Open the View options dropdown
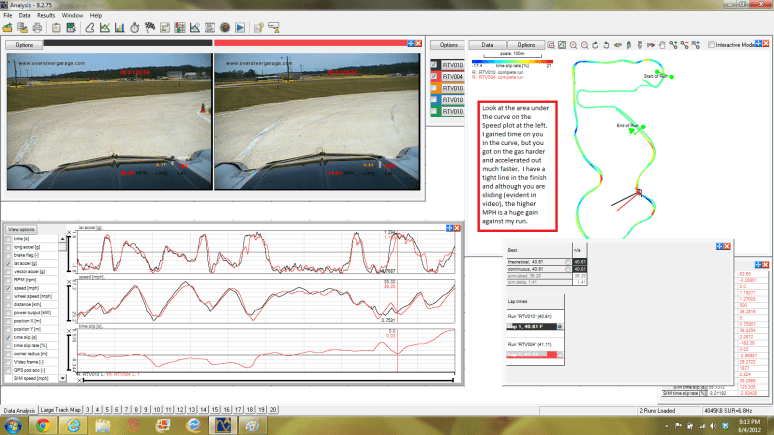 click(22, 229)
